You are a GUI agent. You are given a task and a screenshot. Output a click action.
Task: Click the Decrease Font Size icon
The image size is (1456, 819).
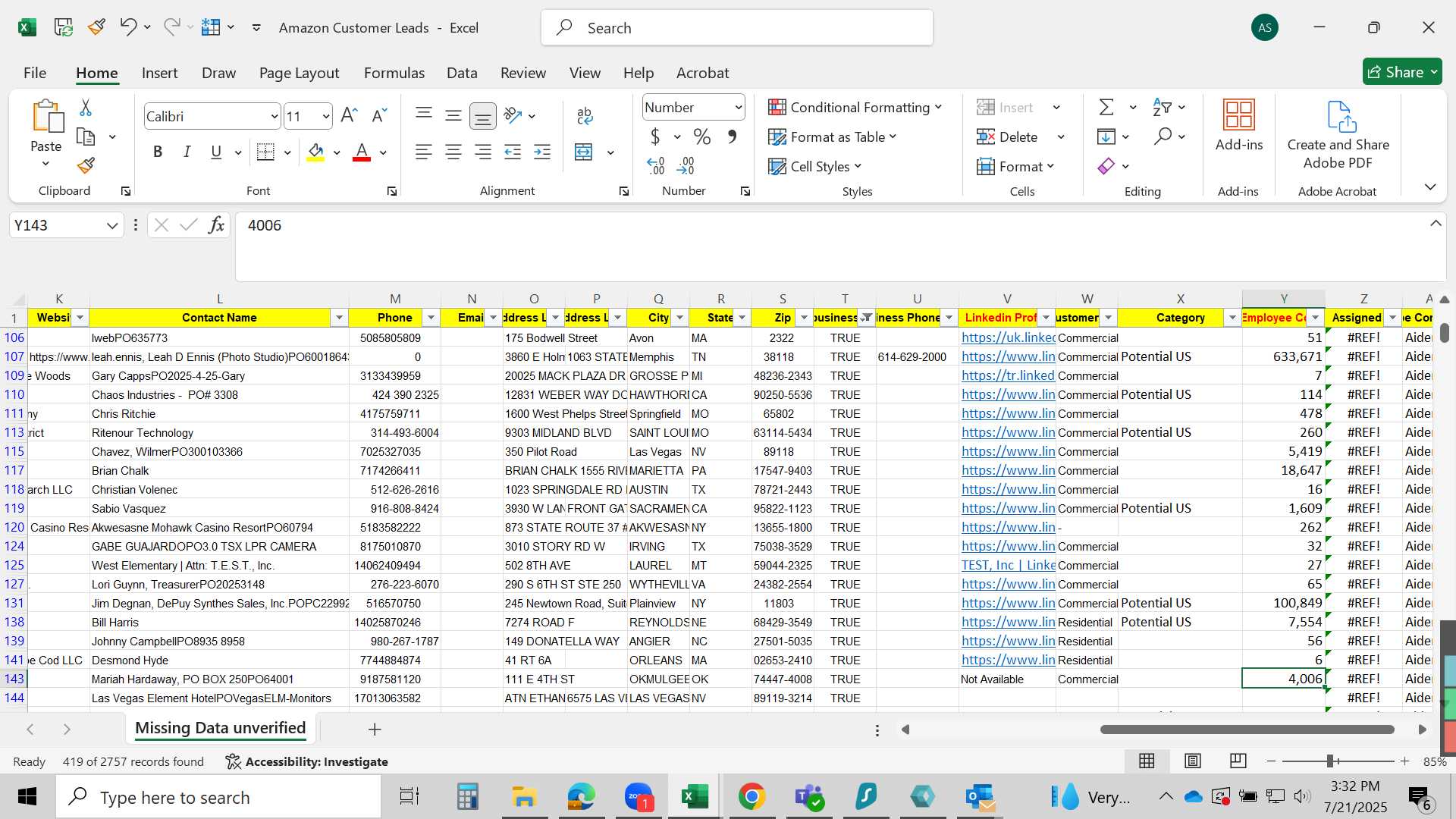pyautogui.click(x=379, y=116)
